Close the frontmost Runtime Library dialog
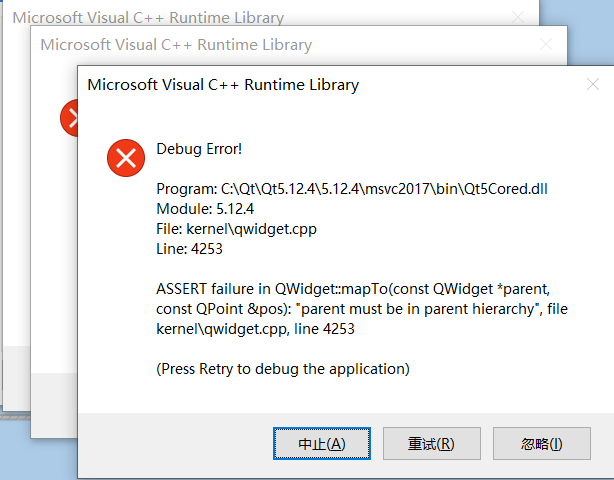Image resolution: width=614 pixels, height=480 pixels. [592, 85]
